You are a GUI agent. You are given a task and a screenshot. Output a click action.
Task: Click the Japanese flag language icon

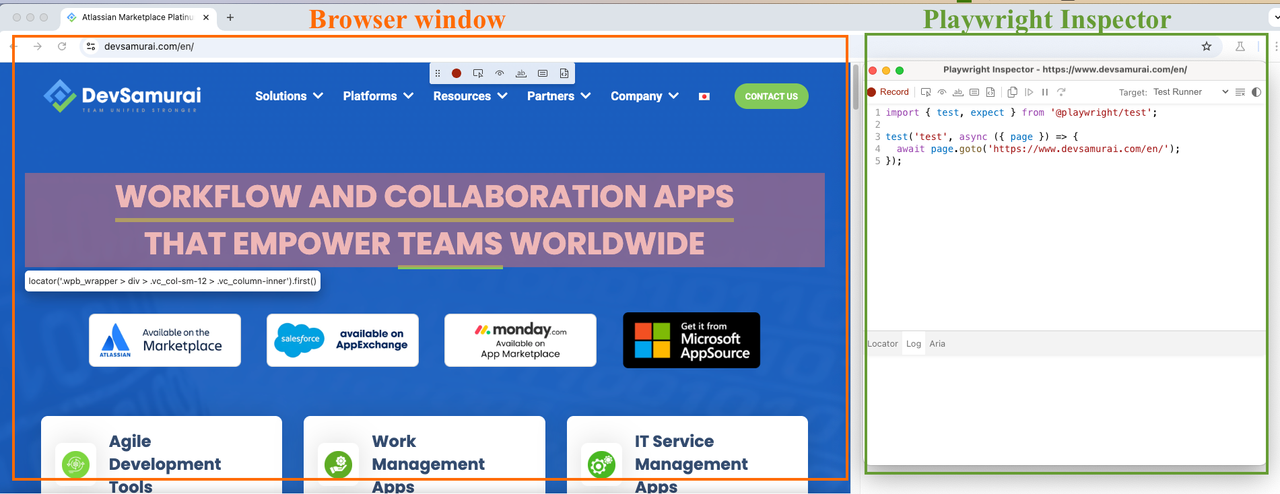(x=704, y=96)
